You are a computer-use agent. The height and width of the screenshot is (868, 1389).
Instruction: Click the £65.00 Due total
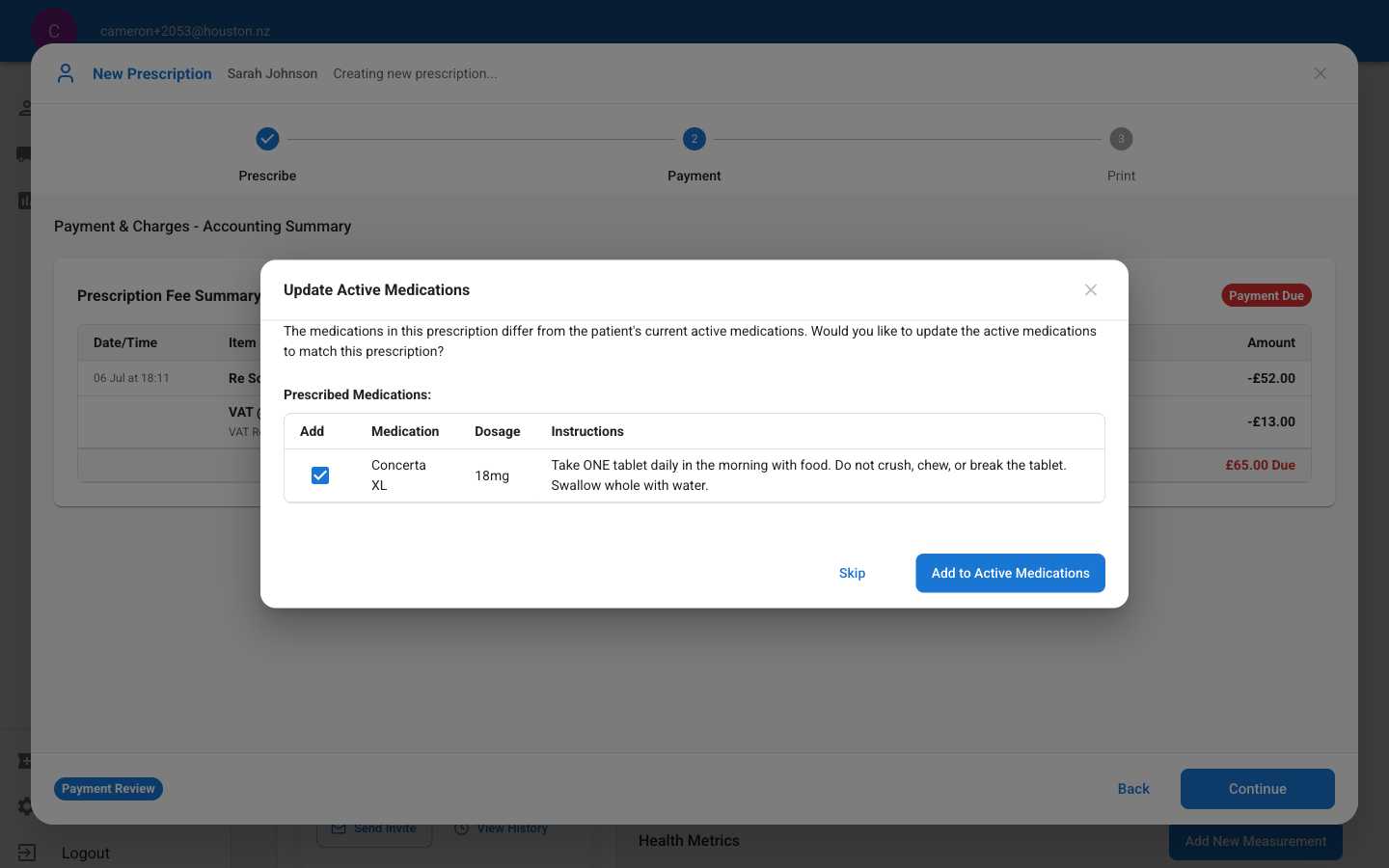click(1261, 465)
